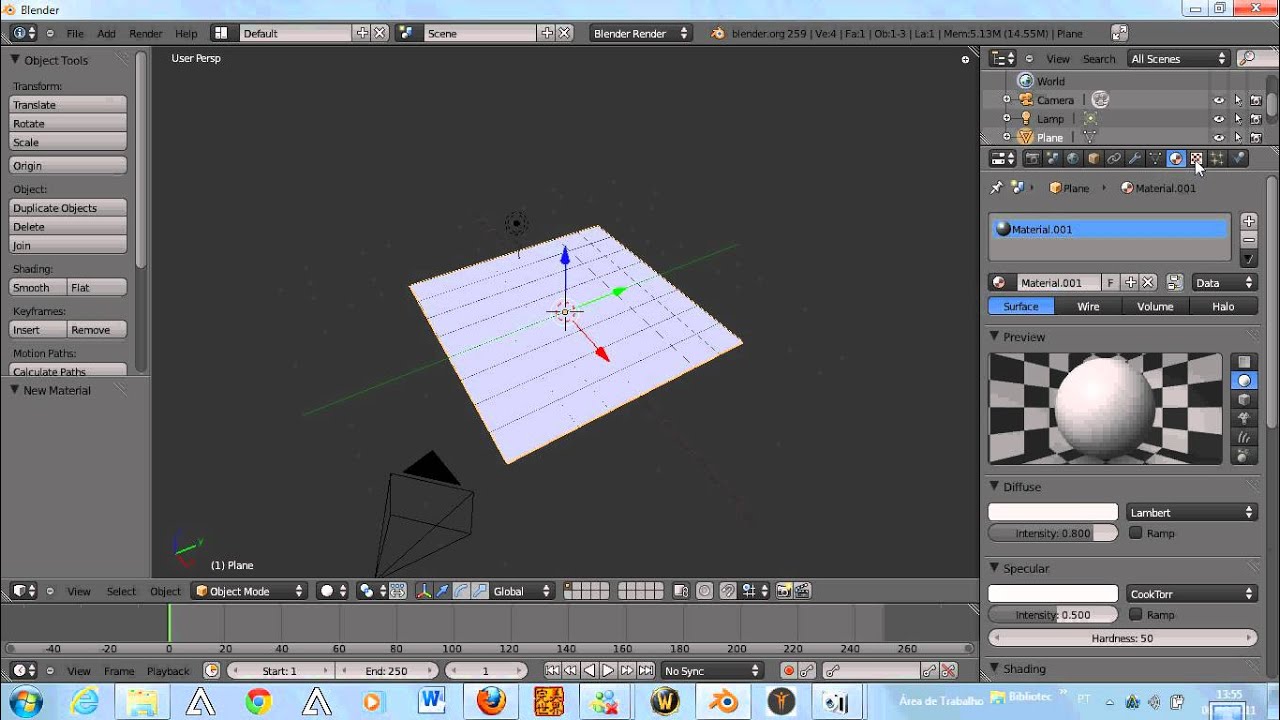The image size is (1280, 720).
Task: Select the translate manipulator arrow icon
Action: [442, 591]
